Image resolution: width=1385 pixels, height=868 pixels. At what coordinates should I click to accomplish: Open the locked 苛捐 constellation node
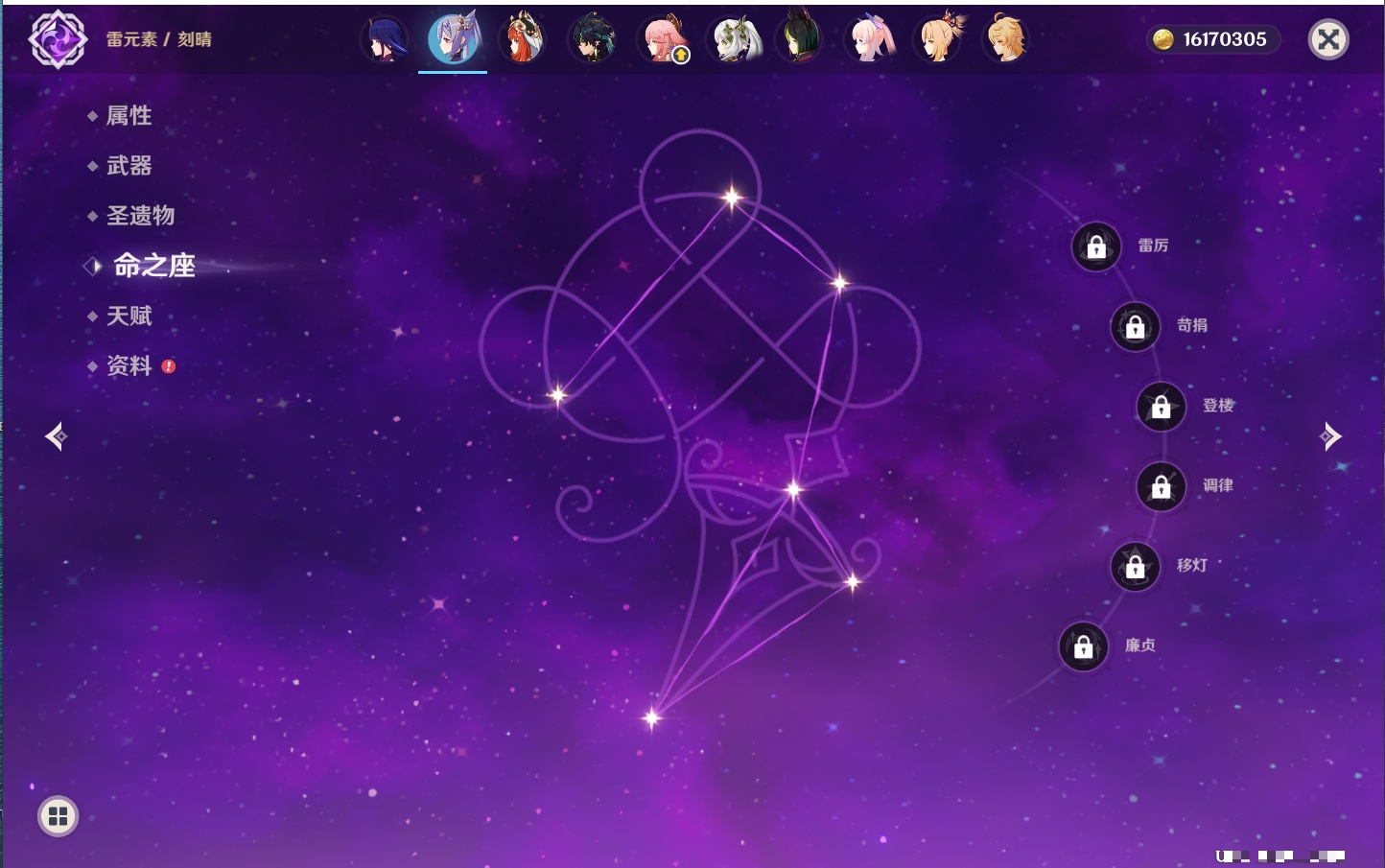point(1136,326)
